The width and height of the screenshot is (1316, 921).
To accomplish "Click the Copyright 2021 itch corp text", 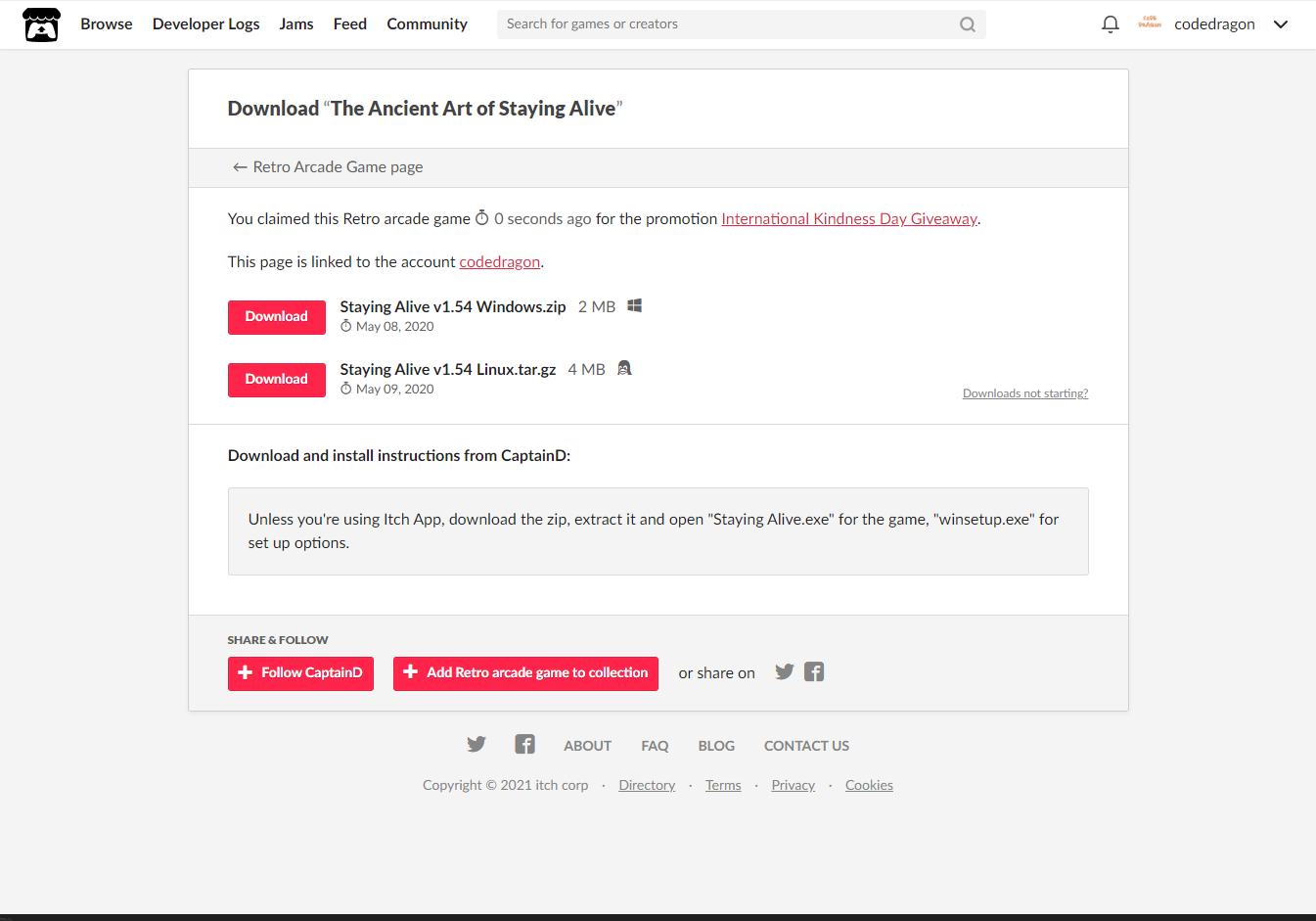I will pos(506,785).
